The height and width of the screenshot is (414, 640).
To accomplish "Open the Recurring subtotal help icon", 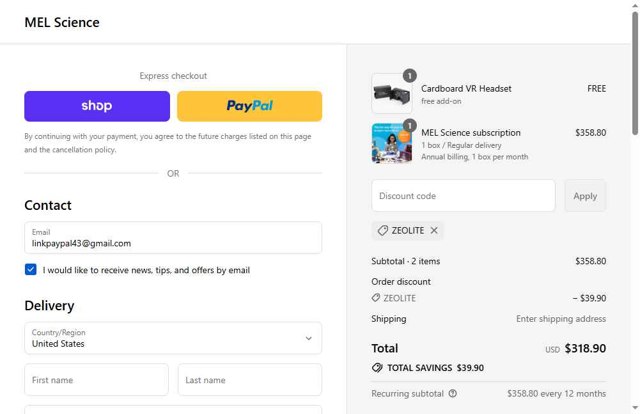I will 453,394.
